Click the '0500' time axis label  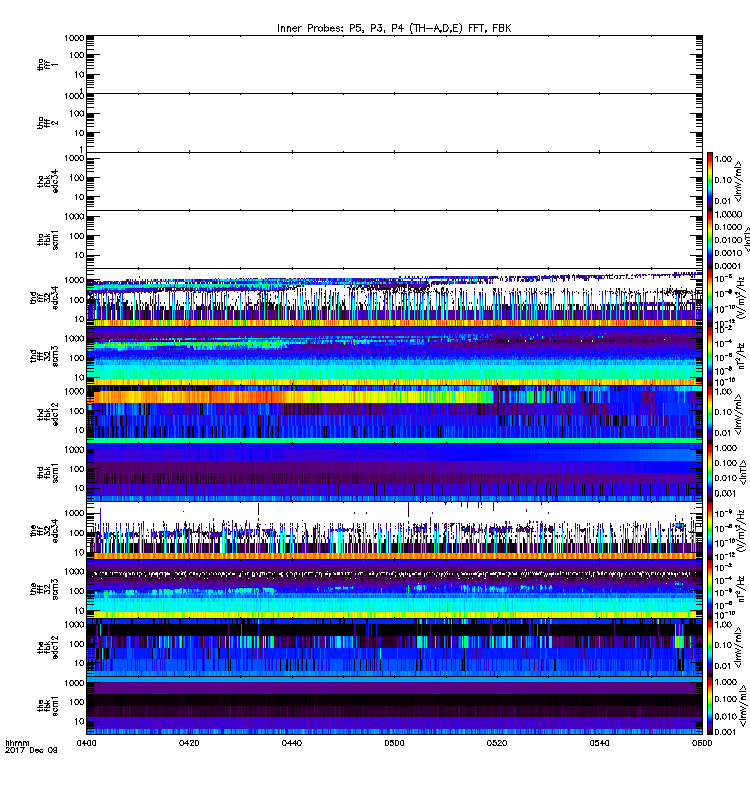tap(394, 743)
